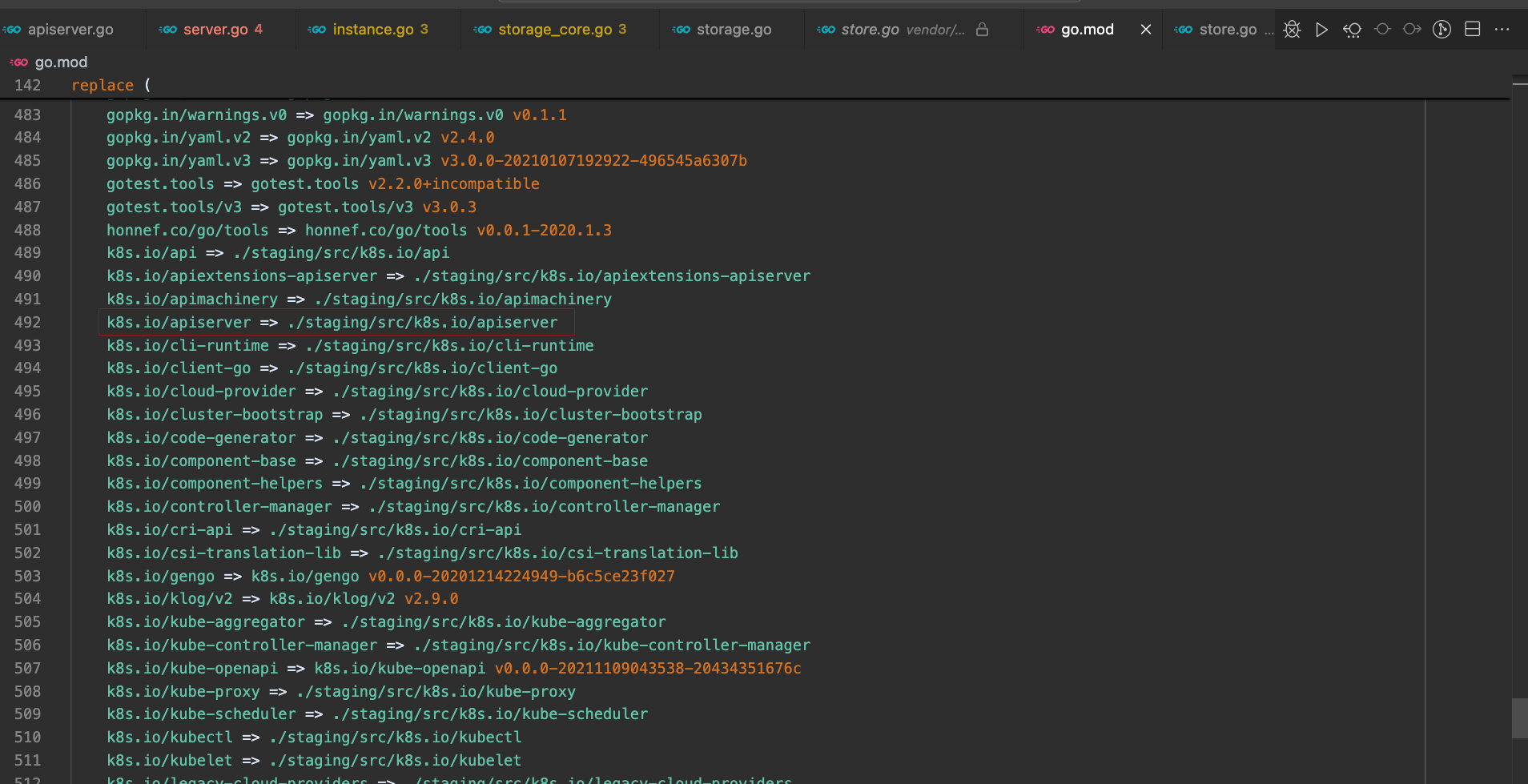Click 'k8s.io/kube-proxy' on line 508
The height and width of the screenshot is (784, 1528).
click(183, 692)
